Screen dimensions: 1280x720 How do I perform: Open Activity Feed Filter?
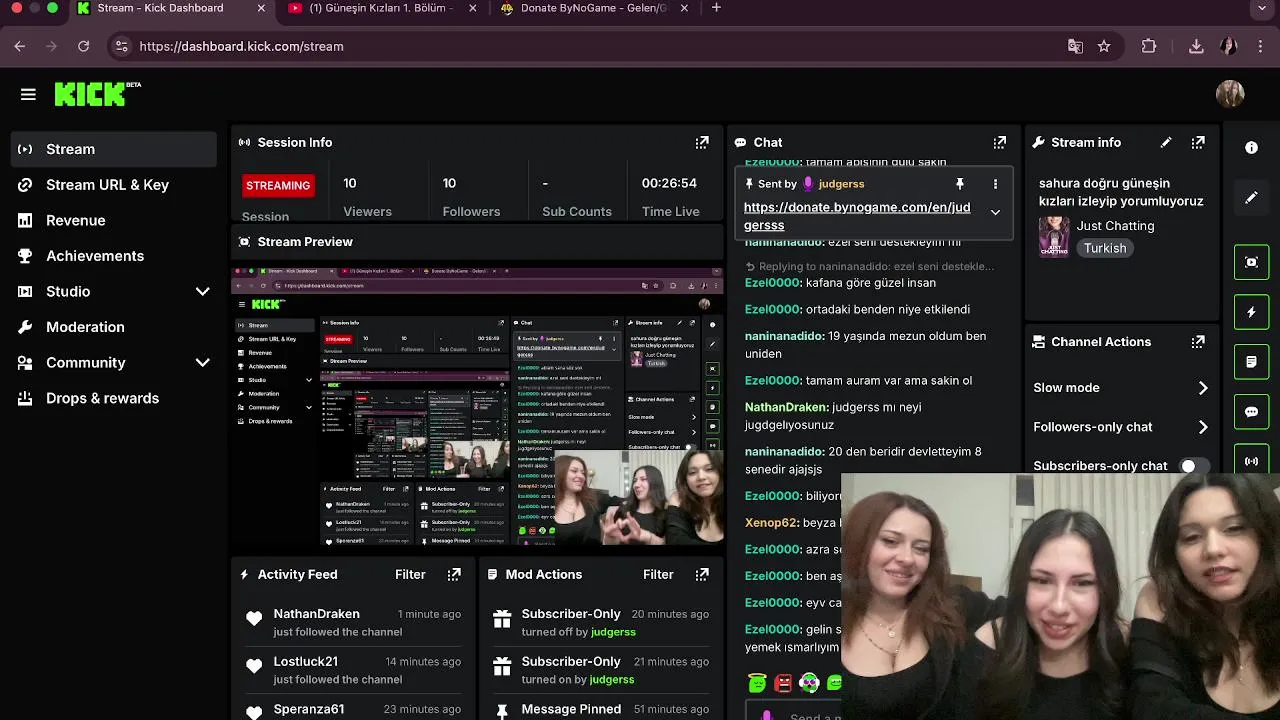410,575
